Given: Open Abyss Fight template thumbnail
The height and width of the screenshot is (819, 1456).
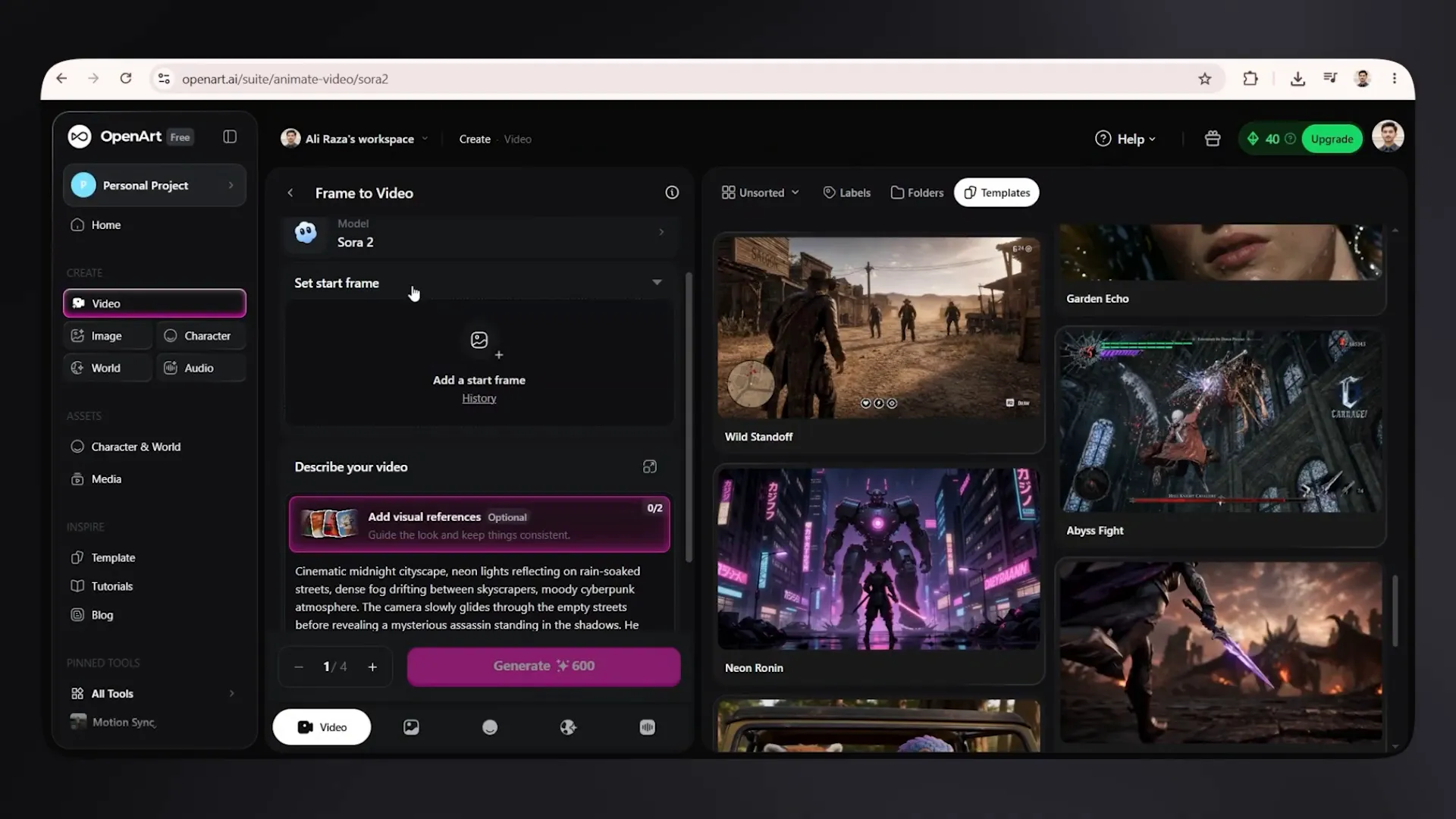Looking at the screenshot, I should point(1220,422).
